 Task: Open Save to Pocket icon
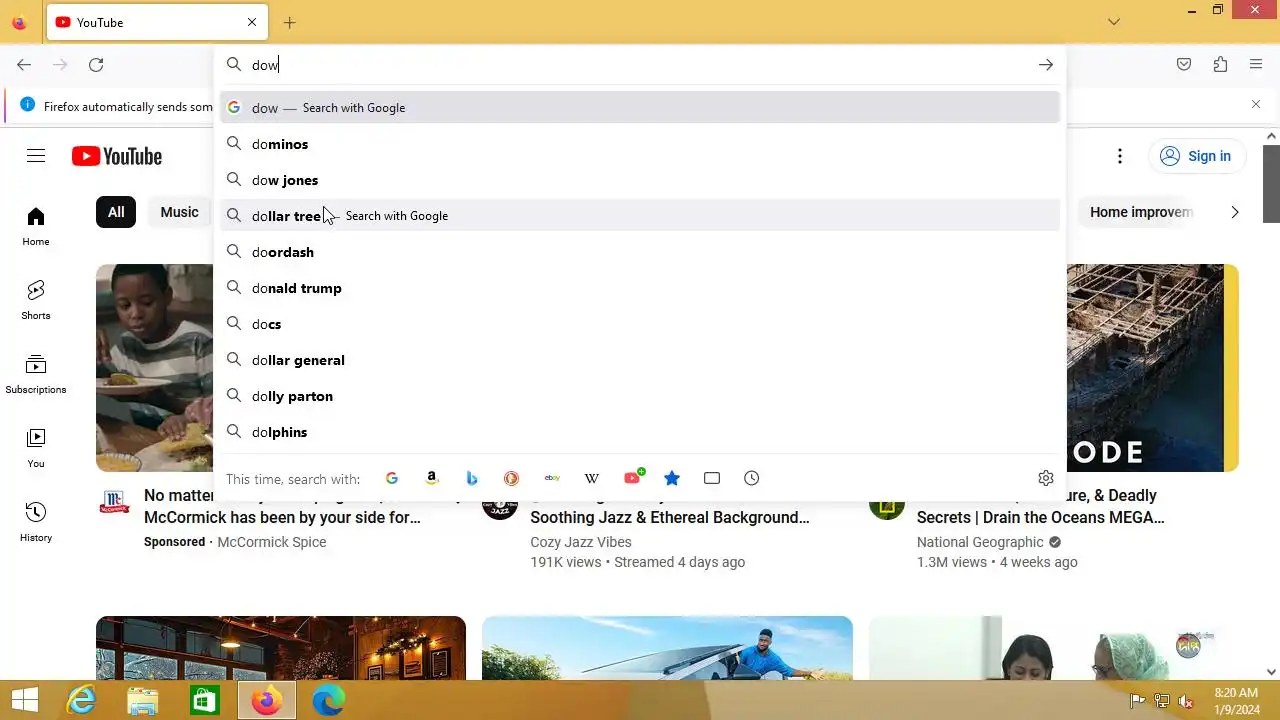coord(1184,65)
